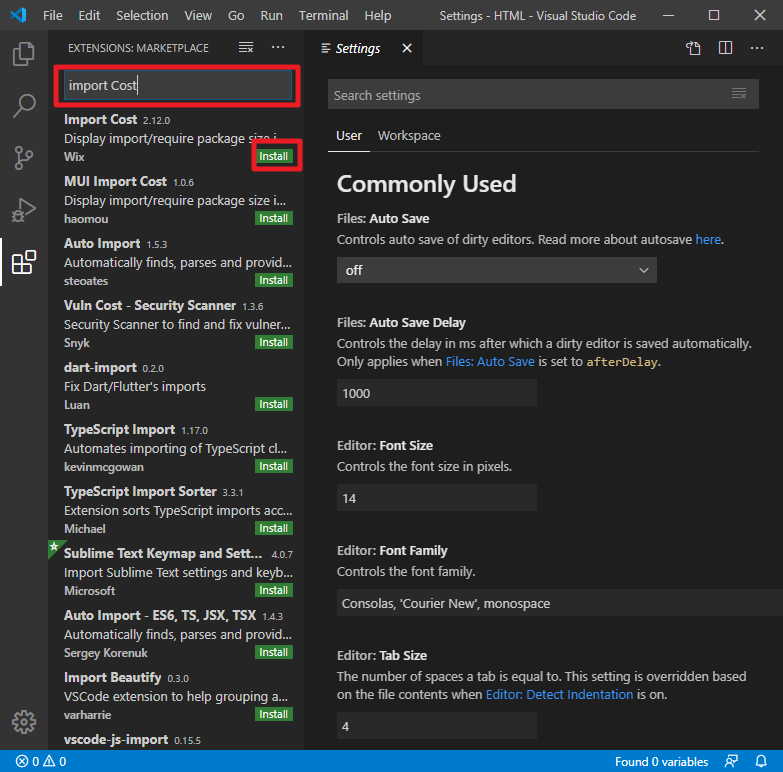Open the MUI Import Cost listing title
This screenshot has height=772, width=783.
(x=115, y=182)
